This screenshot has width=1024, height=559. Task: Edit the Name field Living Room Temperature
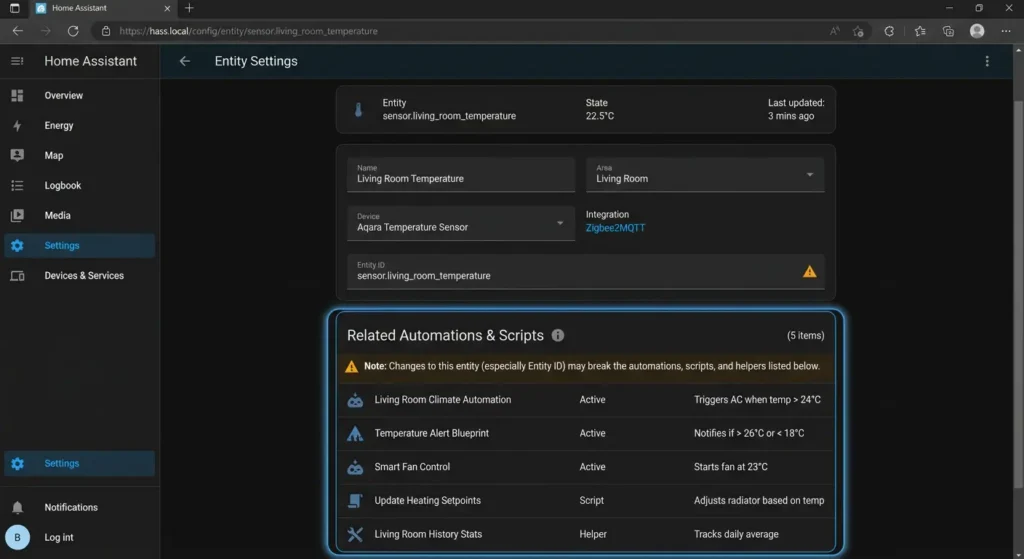click(461, 174)
